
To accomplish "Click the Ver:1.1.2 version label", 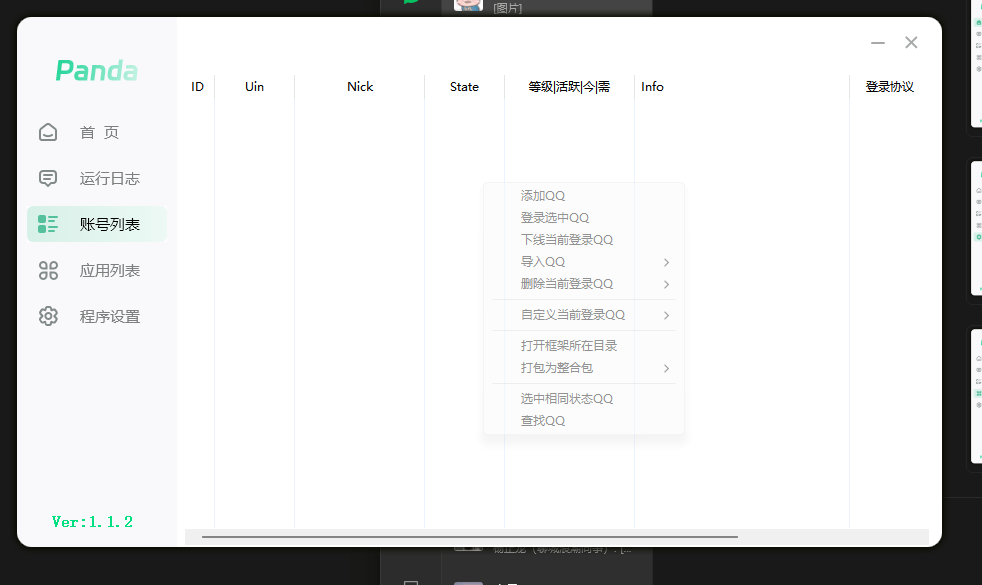I will pyautogui.click(x=91, y=521).
